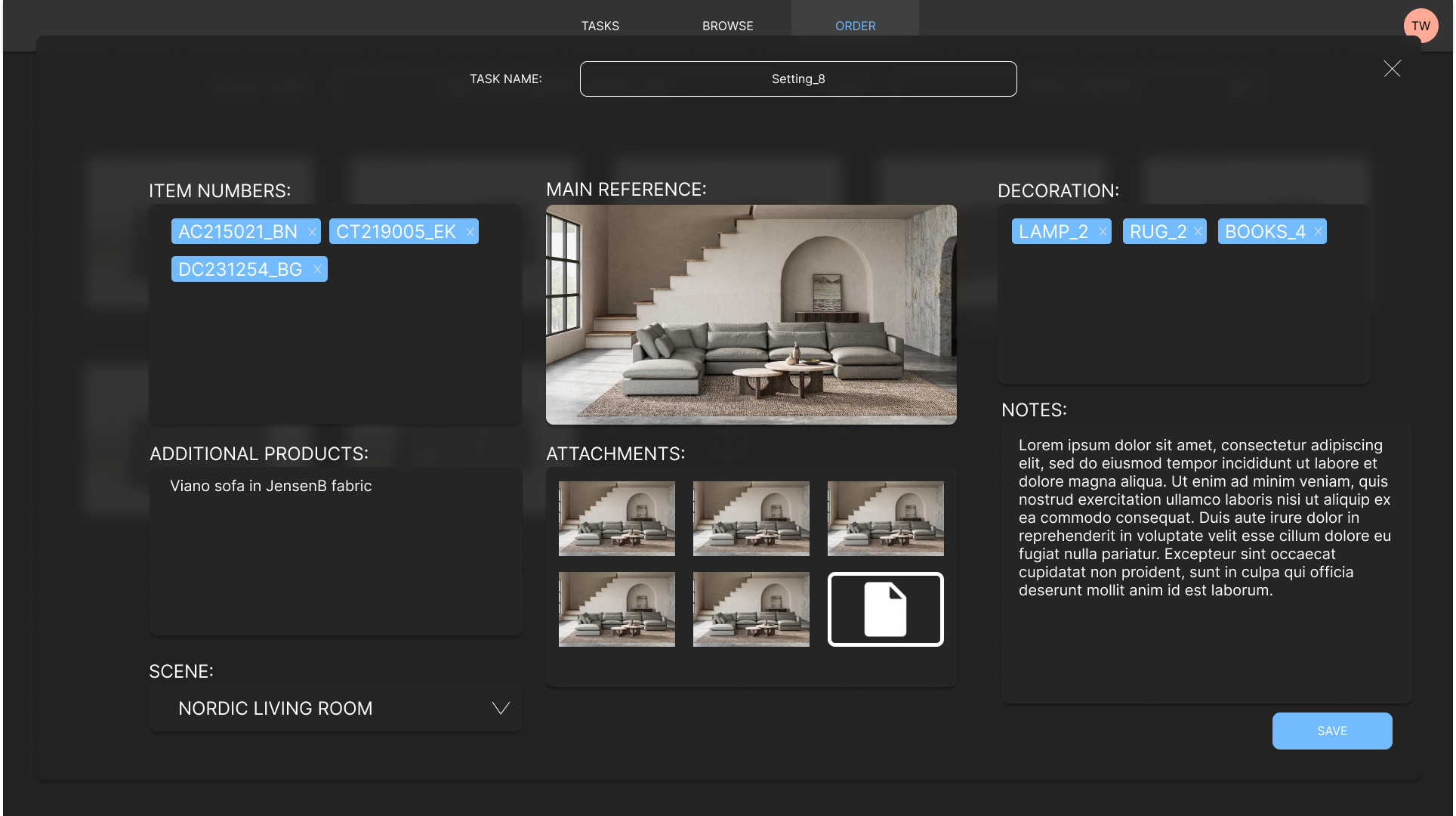Close the order dialog with the X
The width and height of the screenshot is (1456, 816).
pos(1392,69)
